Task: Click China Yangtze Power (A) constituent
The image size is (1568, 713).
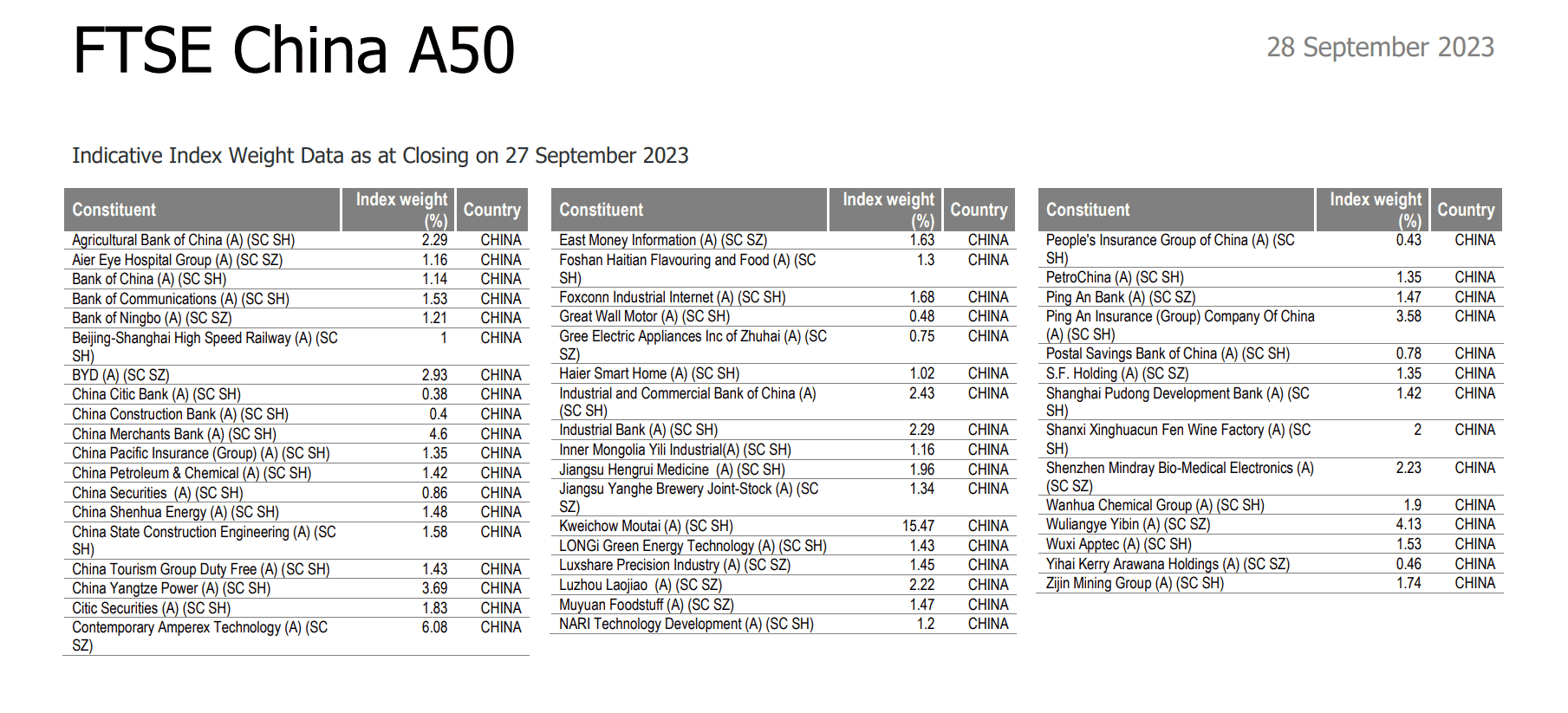Action: click(x=172, y=588)
